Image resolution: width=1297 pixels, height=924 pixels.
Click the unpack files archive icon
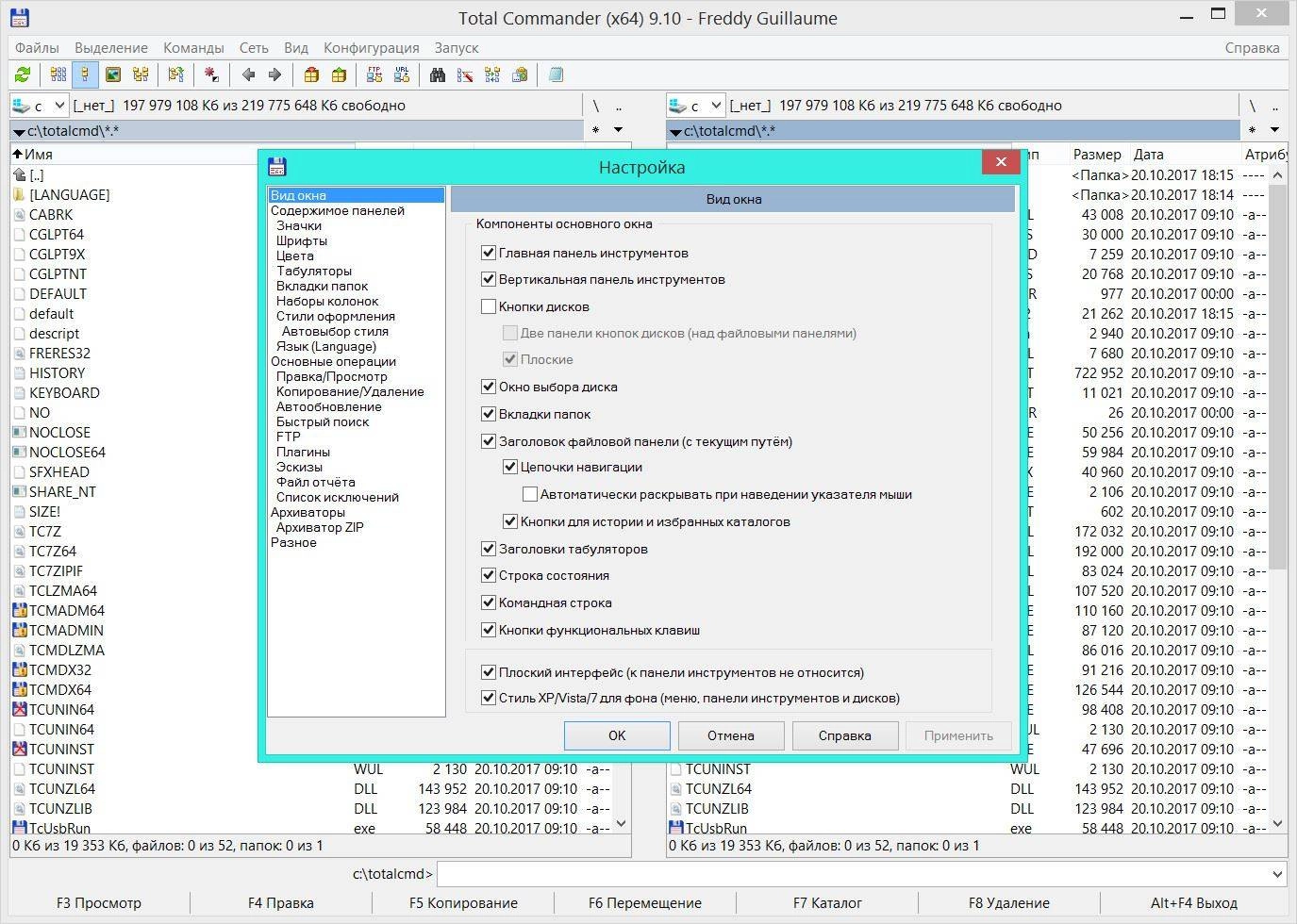[339, 74]
